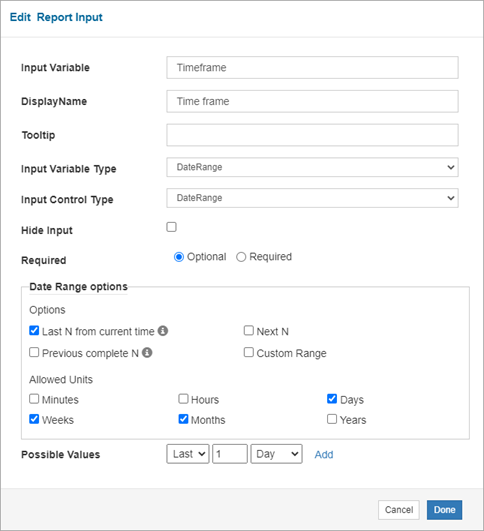
Task: Click into the DisplayName field
Action: [312, 101]
